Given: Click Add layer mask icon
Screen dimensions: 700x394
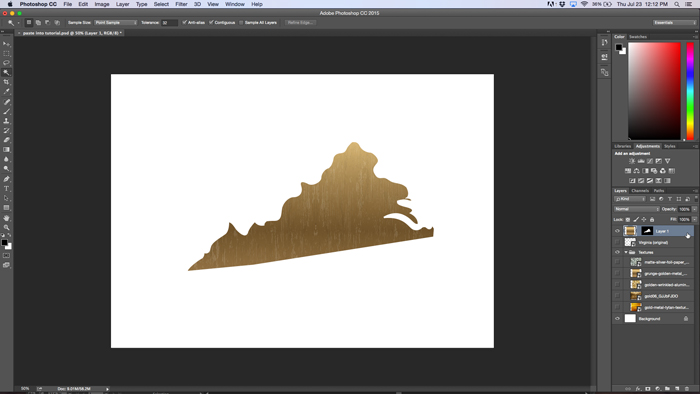Looking at the screenshot, I should click(648, 389).
